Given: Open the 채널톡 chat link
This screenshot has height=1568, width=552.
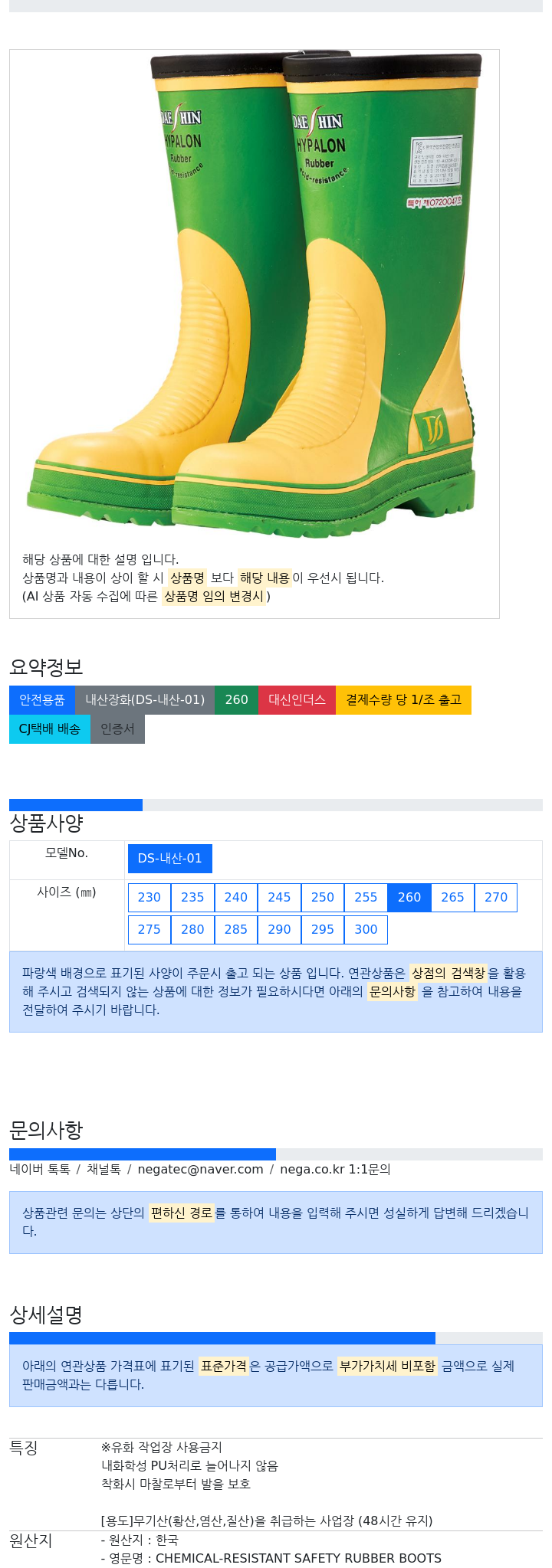Looking at the screenshot, I should pyautogui.click(x=103, y=1170).
